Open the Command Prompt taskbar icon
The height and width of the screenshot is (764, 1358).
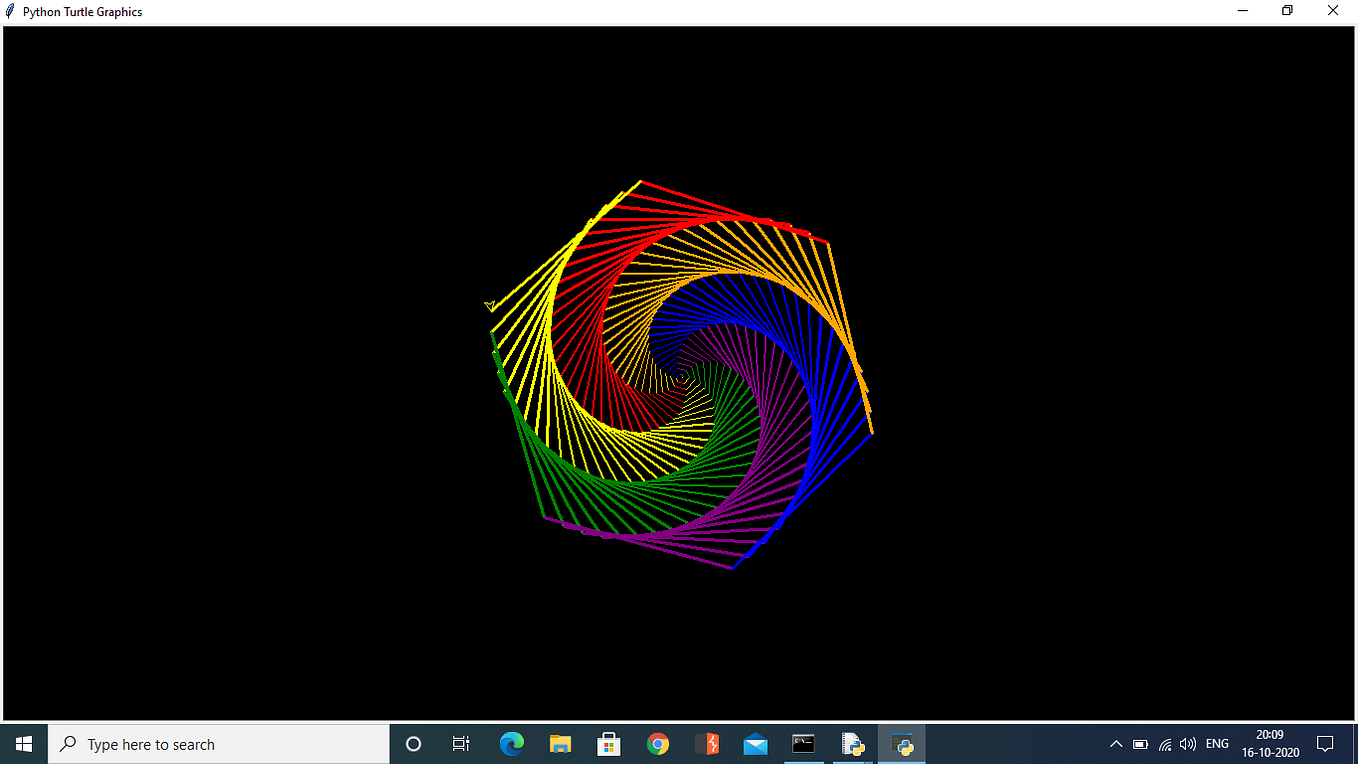[803, 744]
